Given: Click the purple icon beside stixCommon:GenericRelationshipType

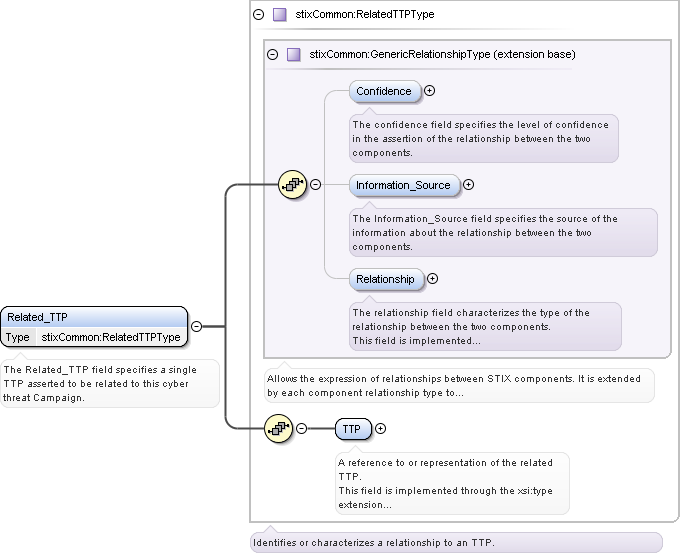Looking at the screenshot, I should (x=294, y=55).
